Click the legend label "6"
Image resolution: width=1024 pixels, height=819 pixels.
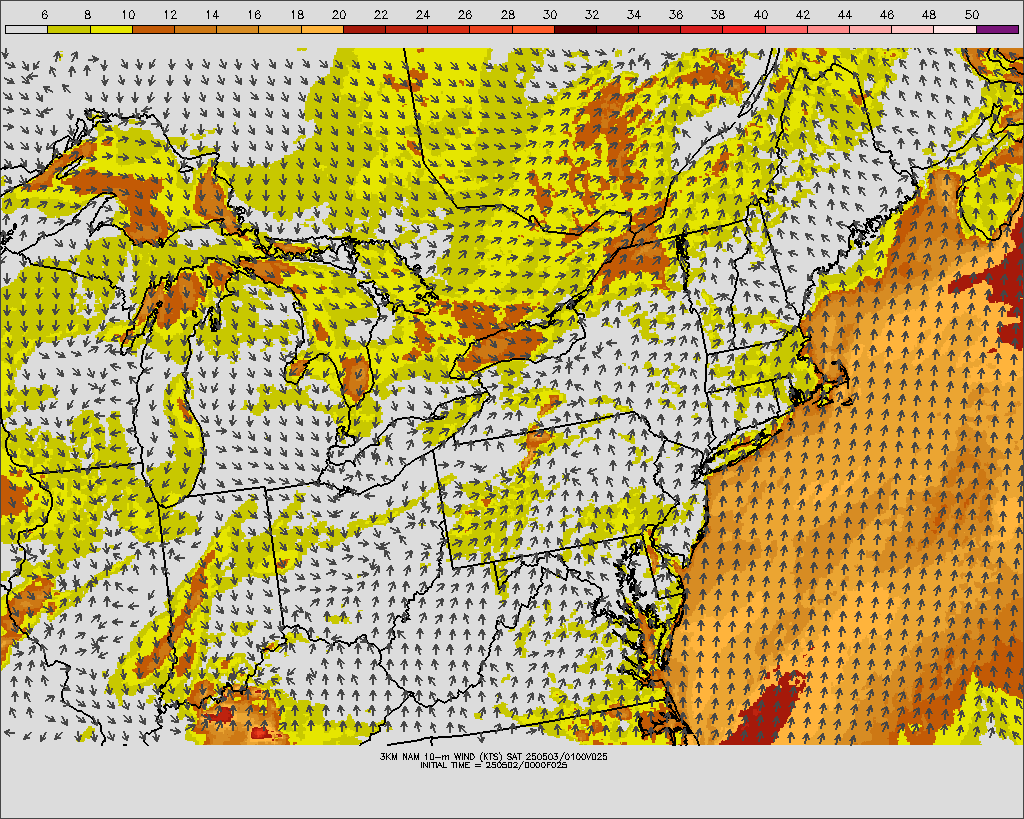44,14
